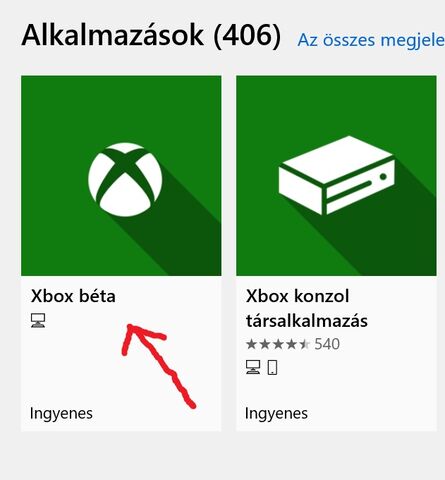
Task: Click the PC device icon under Xbox béta
Action: pos(38,321)
